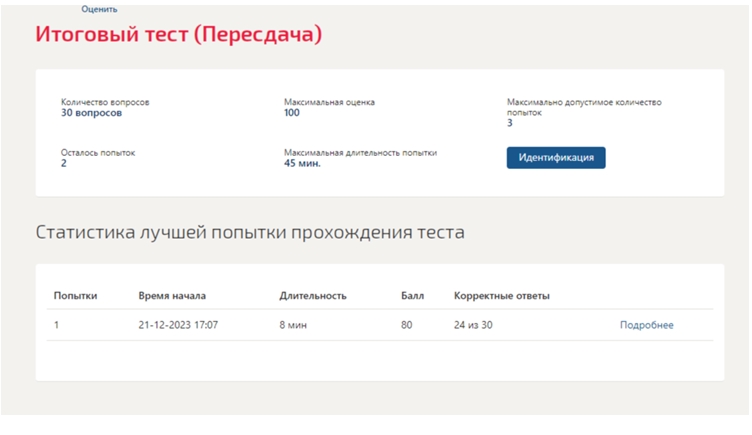
Task: Click the Попытки column header
Action: point(75,296)
